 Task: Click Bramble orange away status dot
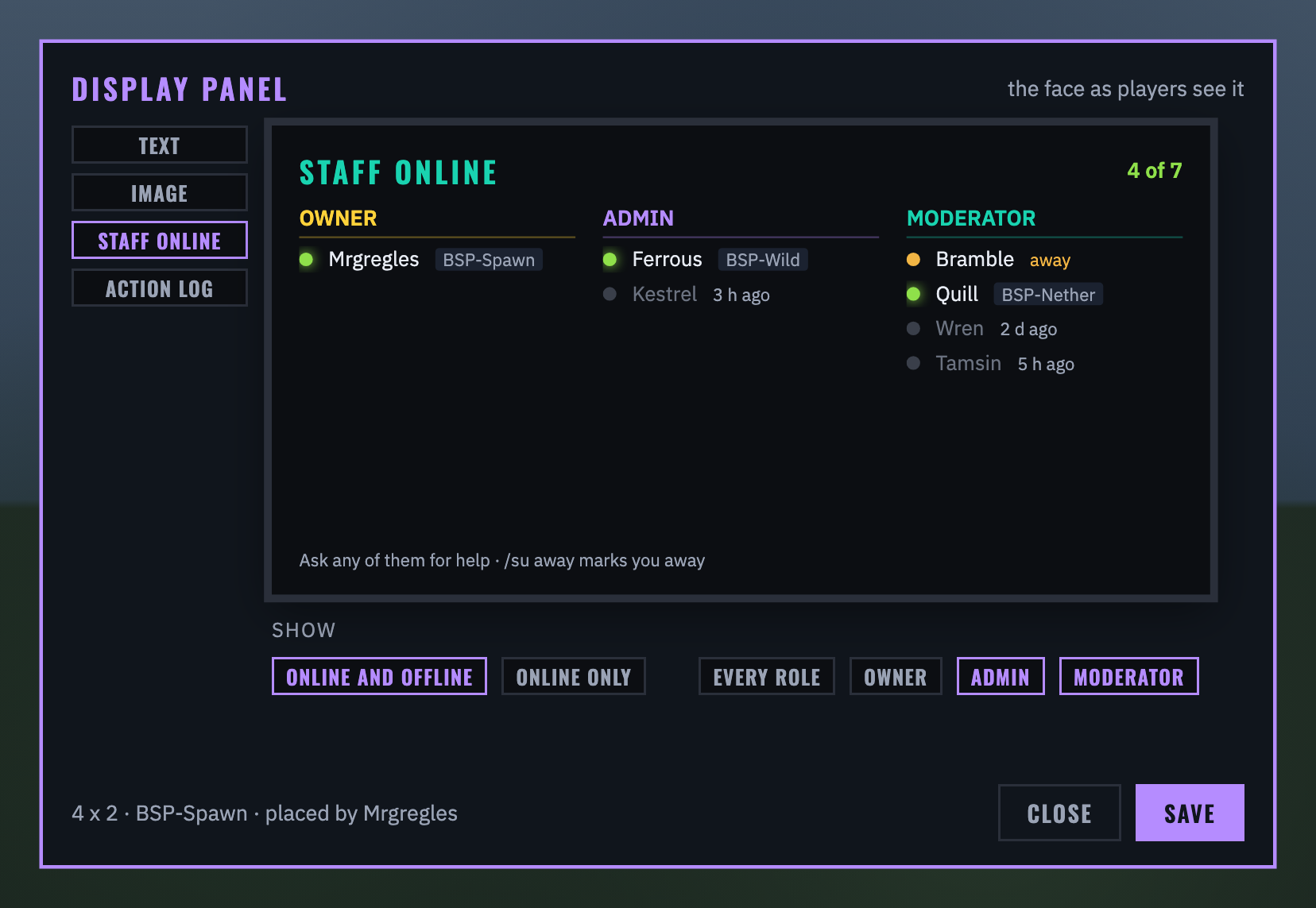tap(913, 259)
